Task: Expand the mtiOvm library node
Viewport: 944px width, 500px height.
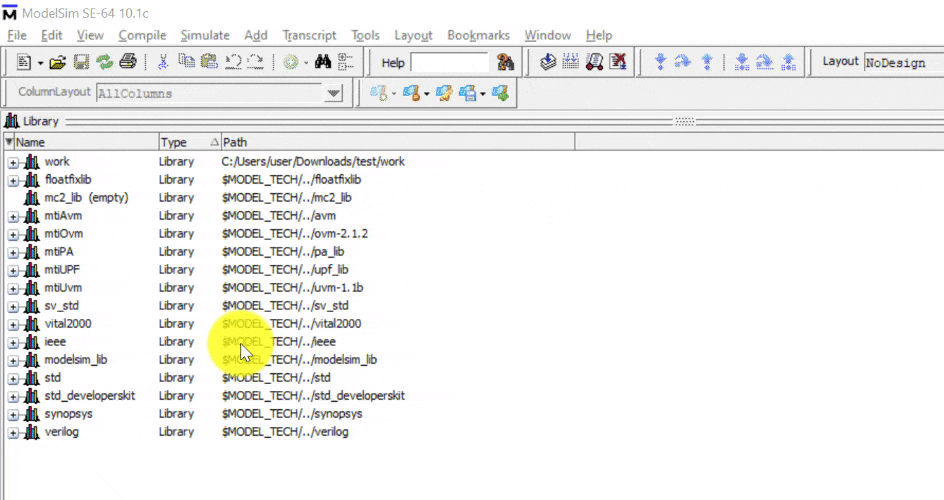Action: pos(13,235)
